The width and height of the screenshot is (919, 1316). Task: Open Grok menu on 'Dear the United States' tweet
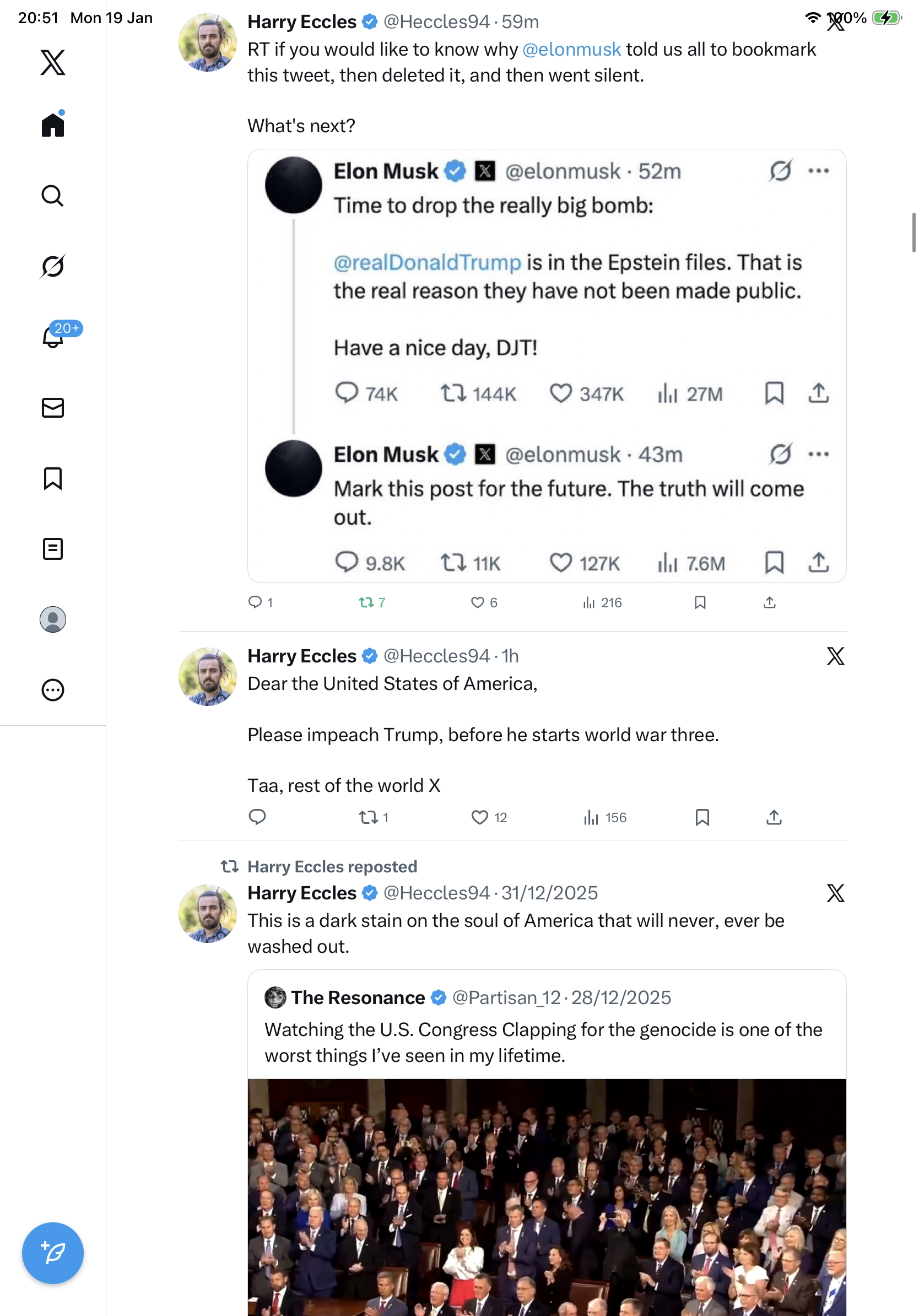[835, 656]
